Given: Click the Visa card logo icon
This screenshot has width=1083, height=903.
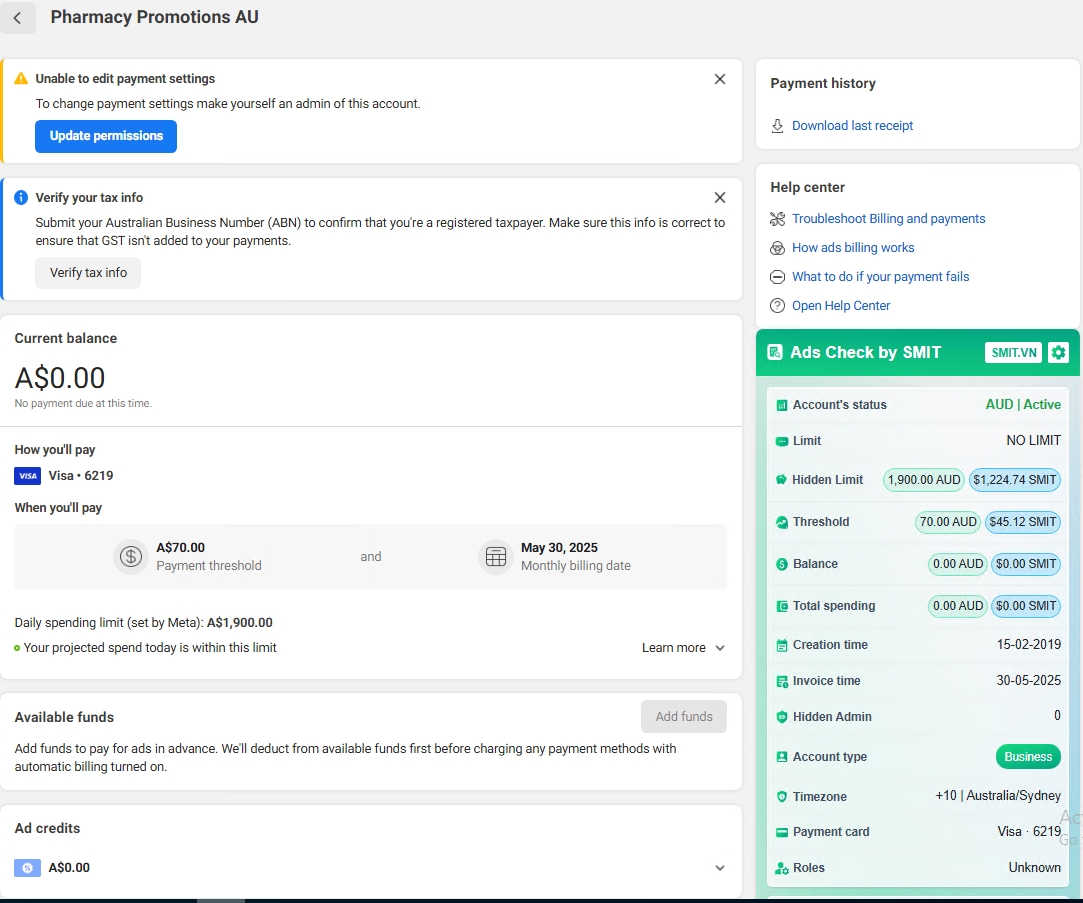Looking at the screenshot, I should click(28, 476).
